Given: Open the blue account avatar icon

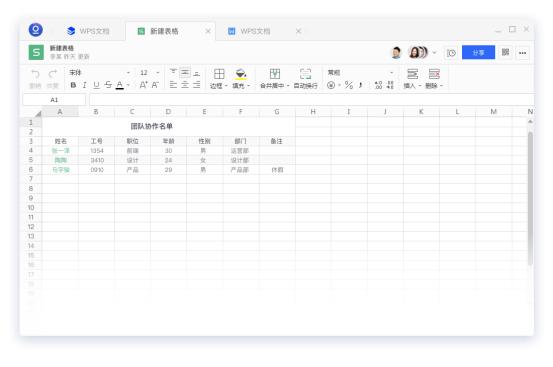Looking at the screenshot, I should [36, 30].
